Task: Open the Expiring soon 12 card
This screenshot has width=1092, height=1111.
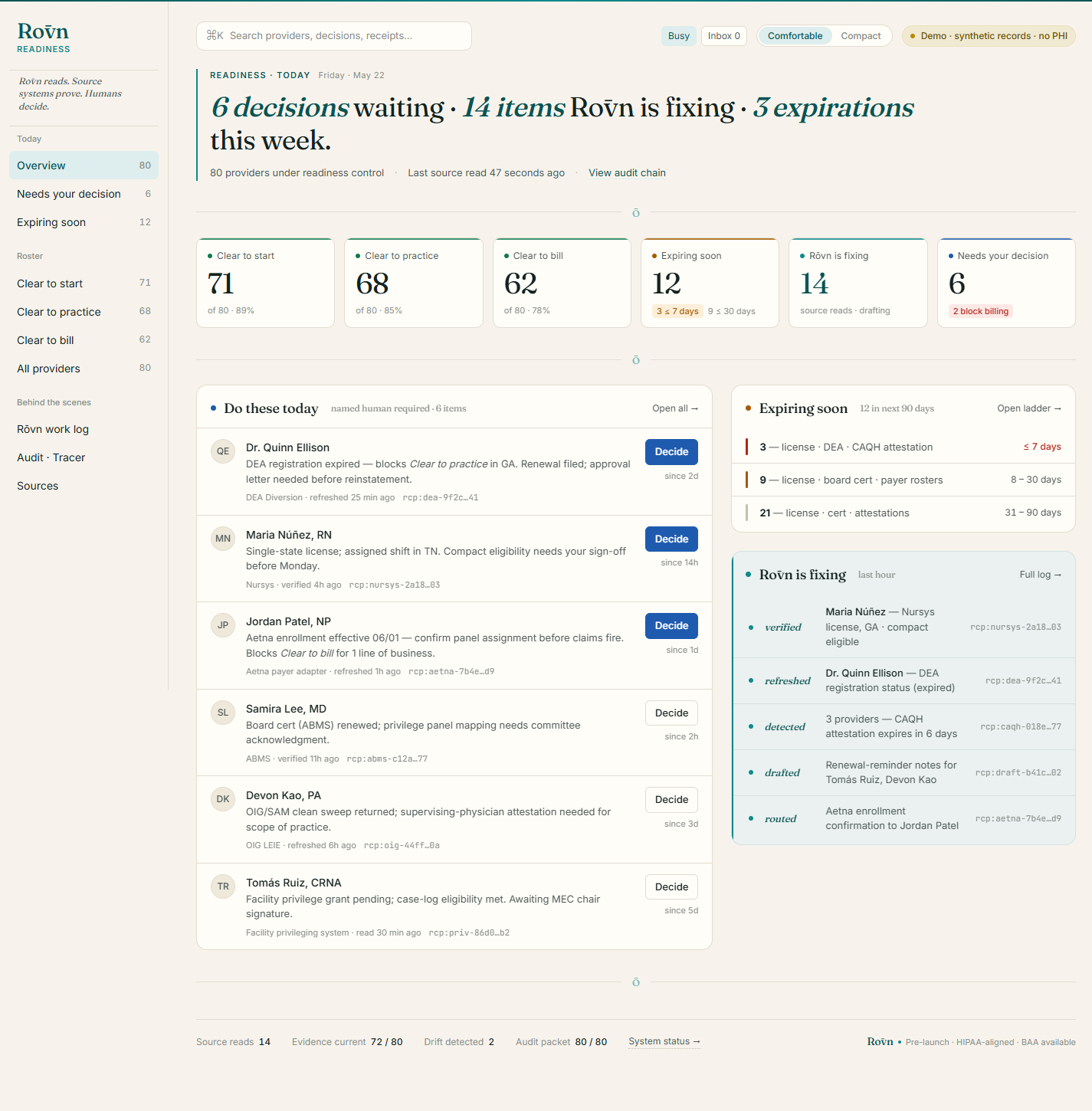Action: 710,283
